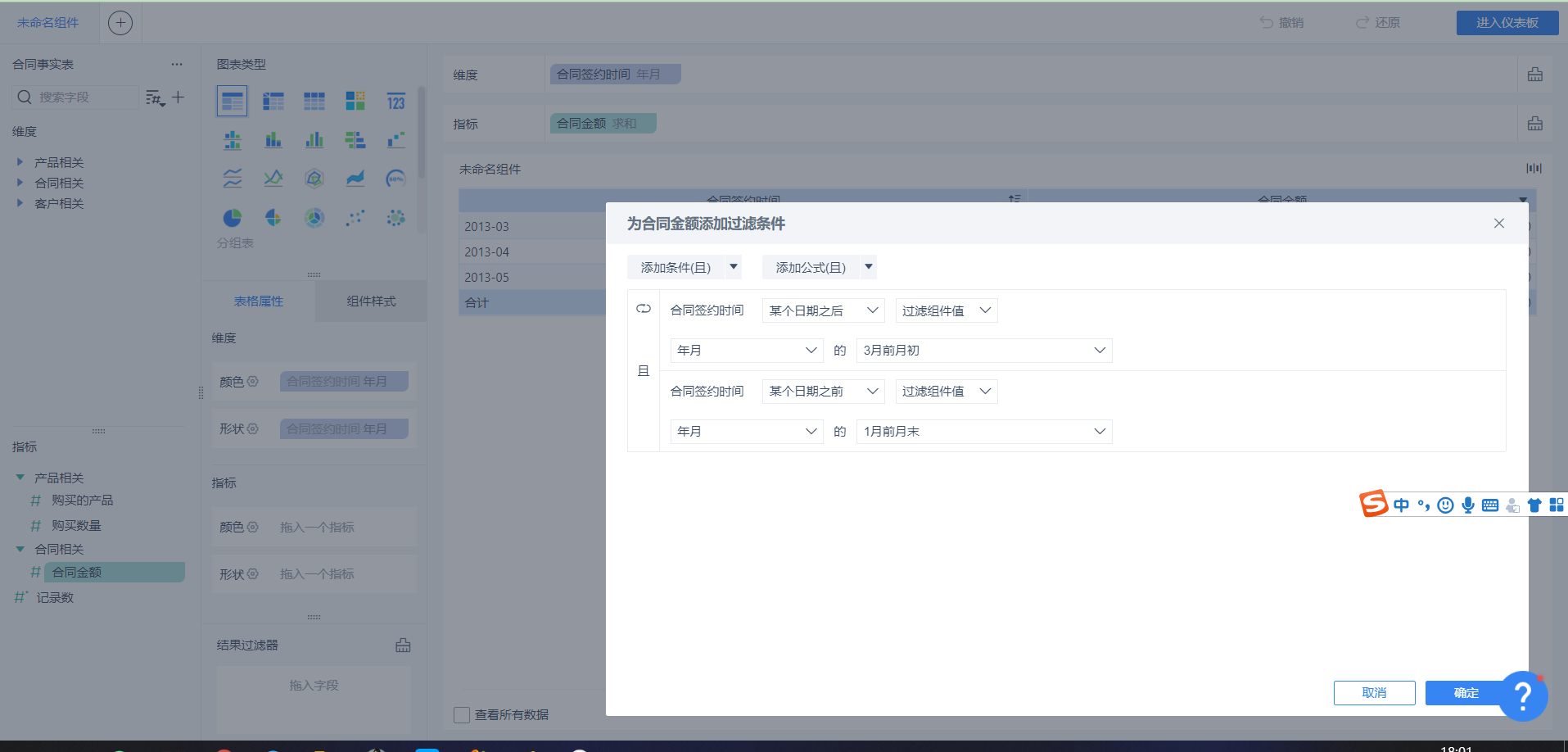Click the column width adjust icon above table

click(1534, 168)
